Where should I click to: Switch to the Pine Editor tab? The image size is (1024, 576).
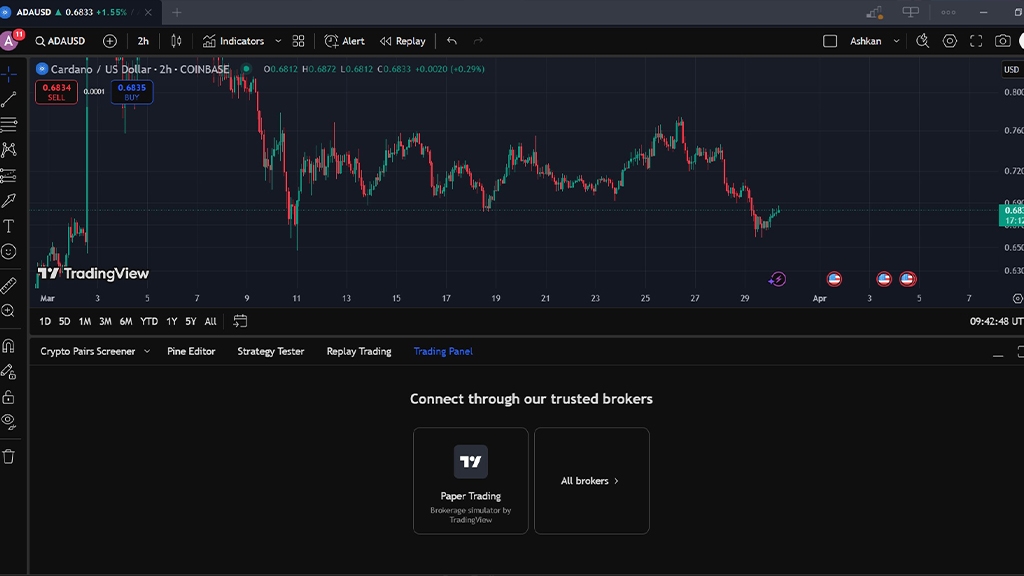pyautogui.click(x=191, y=351)
